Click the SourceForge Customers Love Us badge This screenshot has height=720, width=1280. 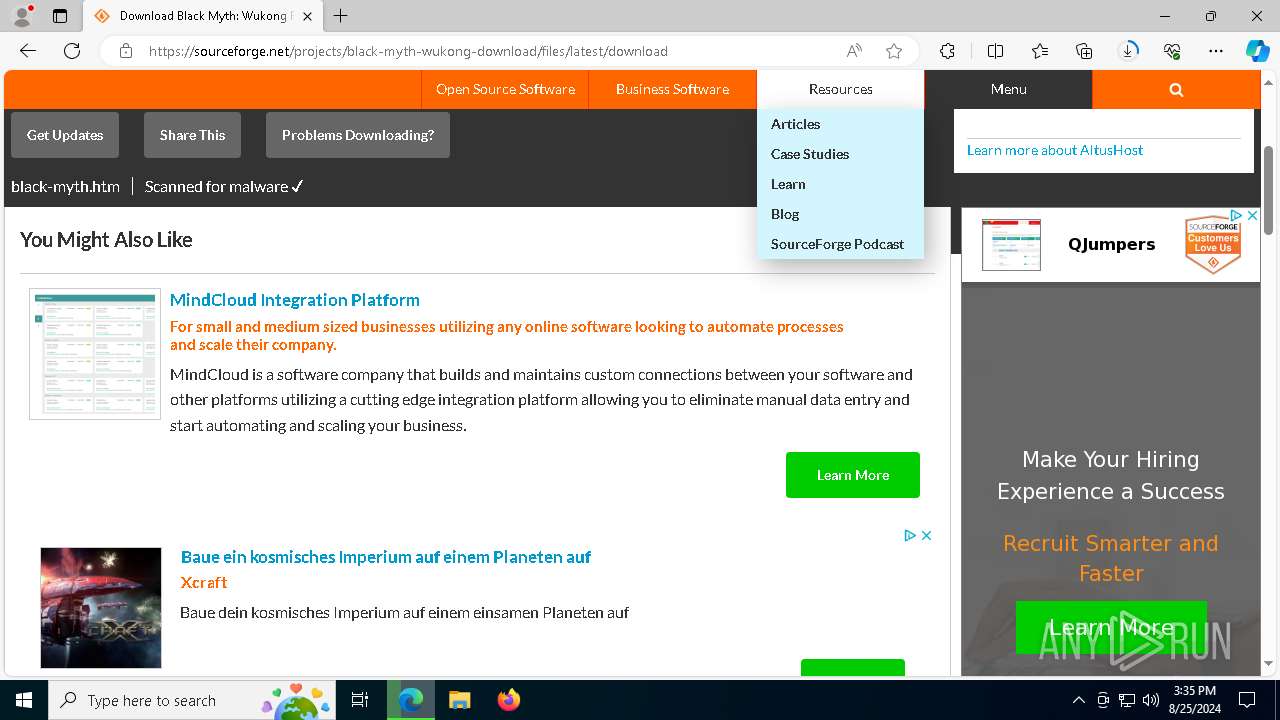pyautogui.click(x=1213, y=244)
